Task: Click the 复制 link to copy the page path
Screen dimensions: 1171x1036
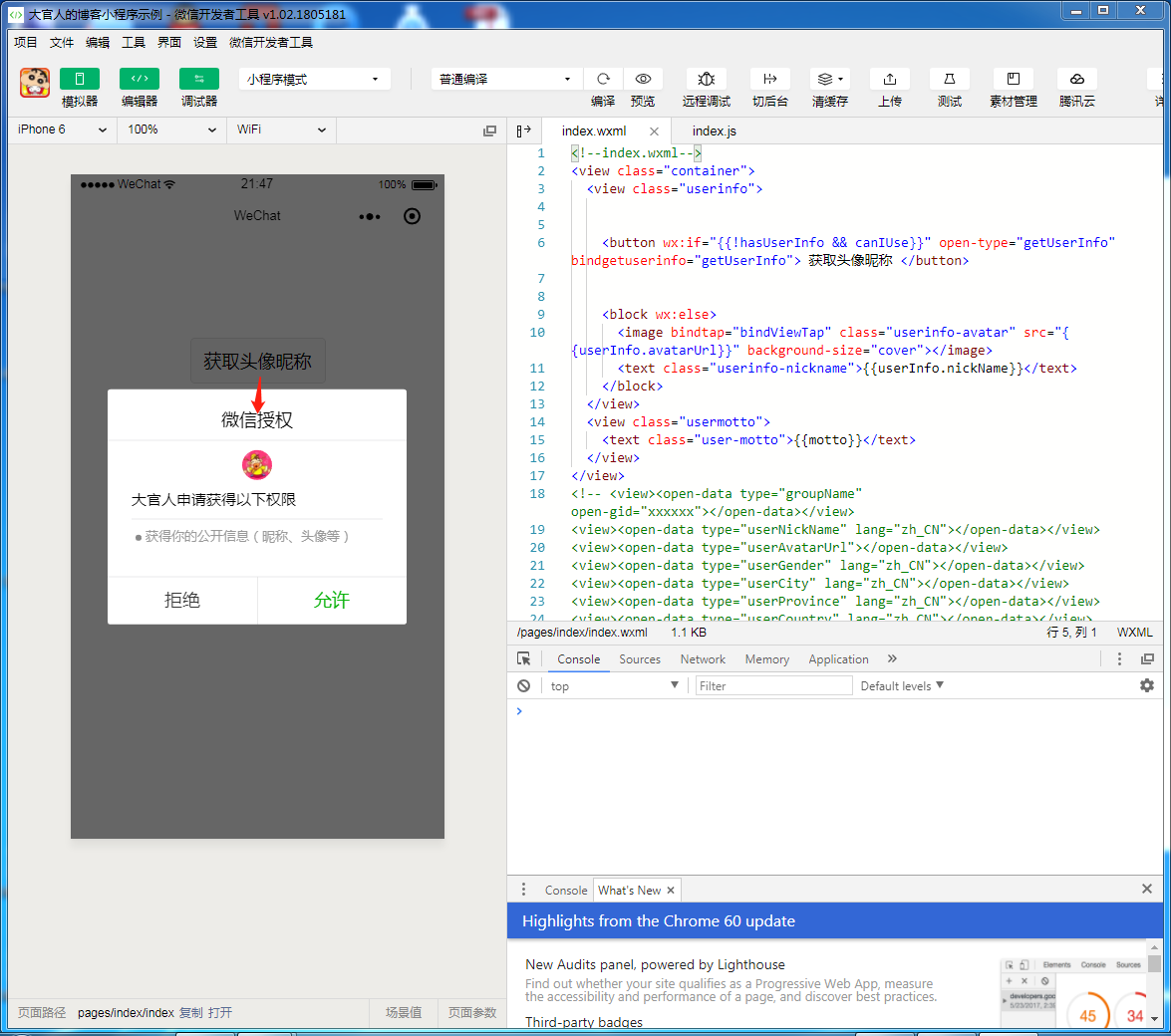Action: tap(191, 1013)
